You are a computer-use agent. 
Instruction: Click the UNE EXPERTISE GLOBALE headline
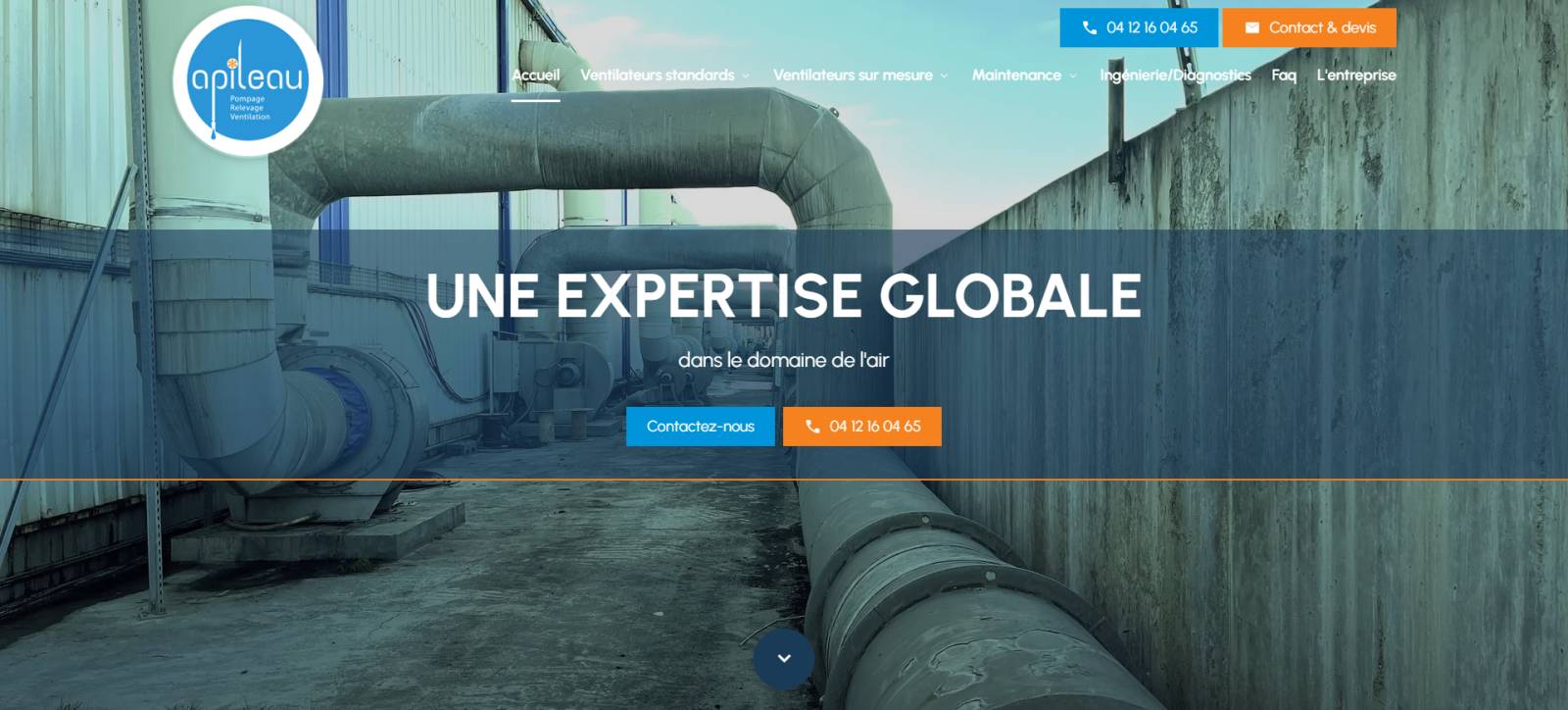(783, 295)
